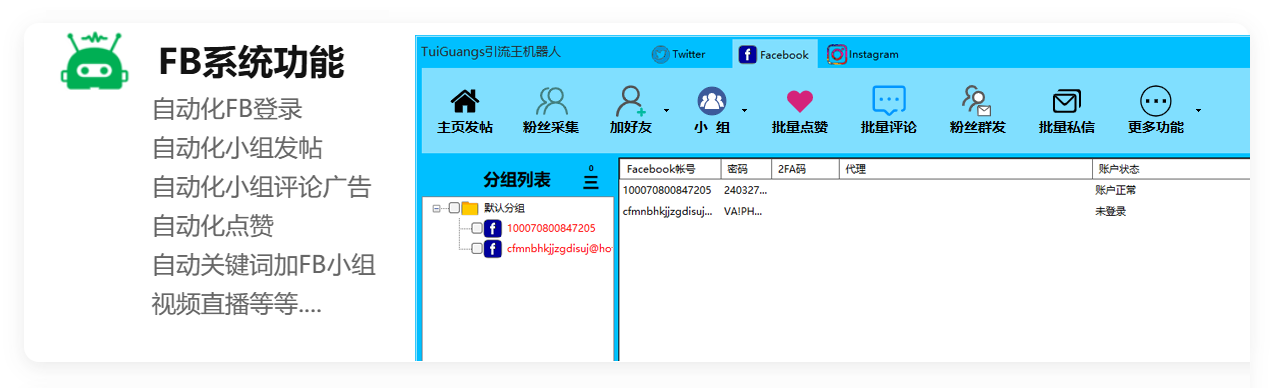Open the 粉丝群发 fan mass-send tool
The image size is (1285, 388).
coord(977,111)
